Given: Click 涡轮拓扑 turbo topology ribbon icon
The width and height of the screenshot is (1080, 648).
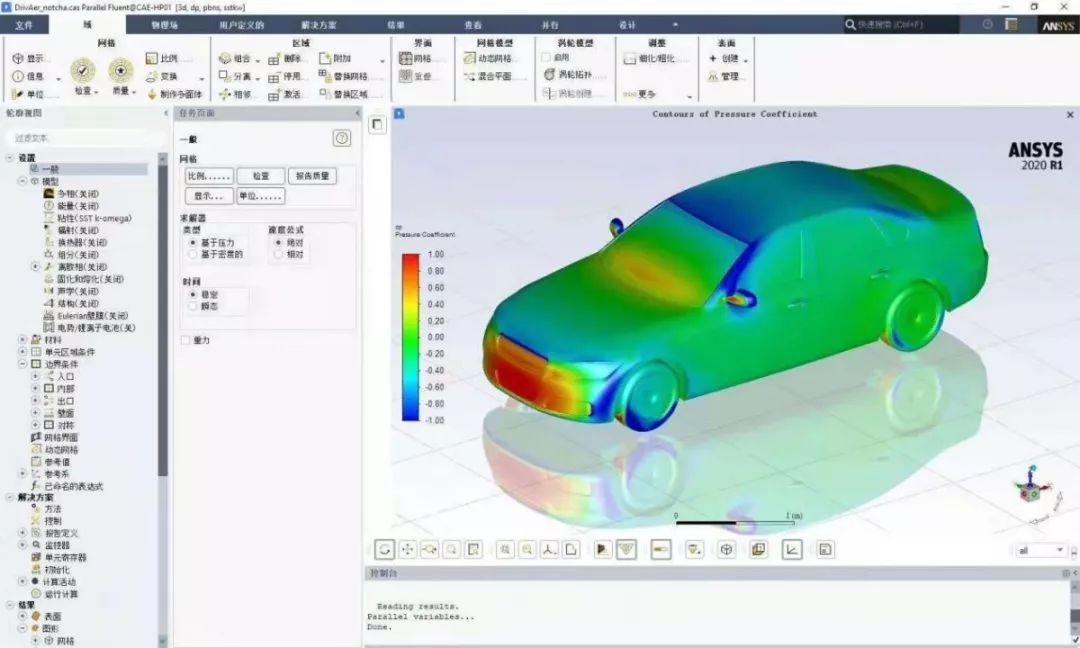Looking at the screenshot, I should [549, 74].
